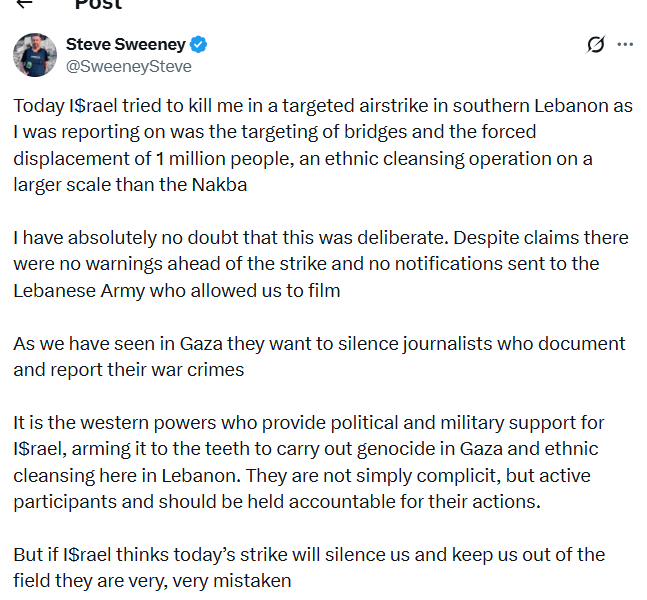Click the paragraph starting "It is the western powers"
This screenshot has width=647, height=600.
[320, 461]
